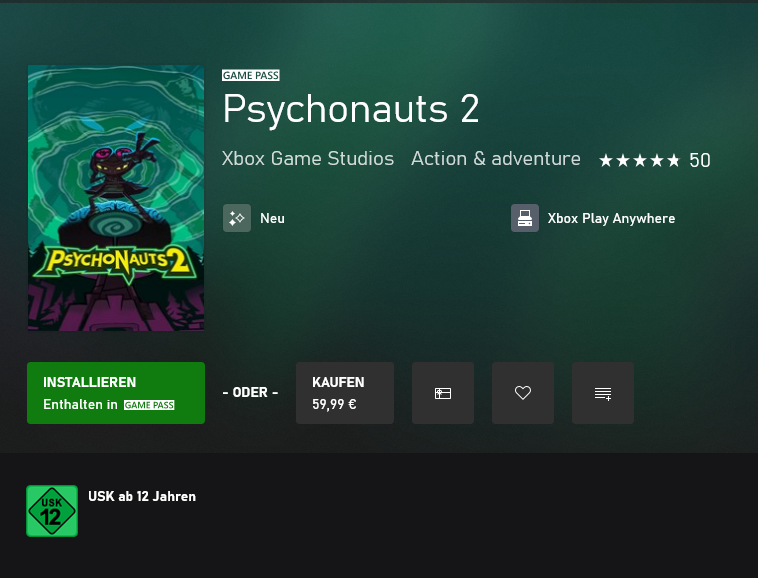This screenshot has height=578, width=758.
Task: Click the Xbox Play Anywhere icon
Action: (x=525, y=218)
